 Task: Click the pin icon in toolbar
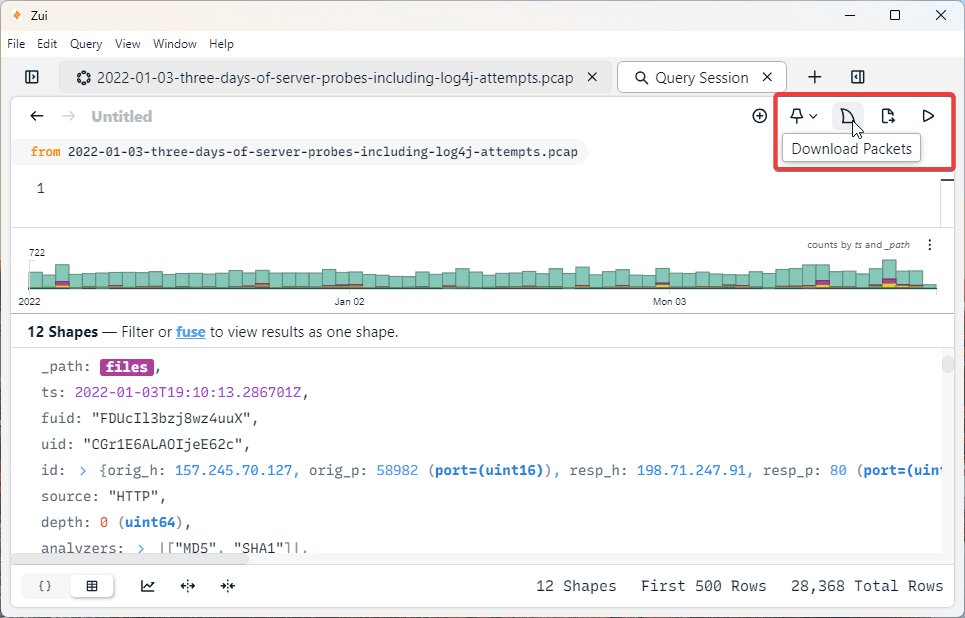click(x=796, y=116)
